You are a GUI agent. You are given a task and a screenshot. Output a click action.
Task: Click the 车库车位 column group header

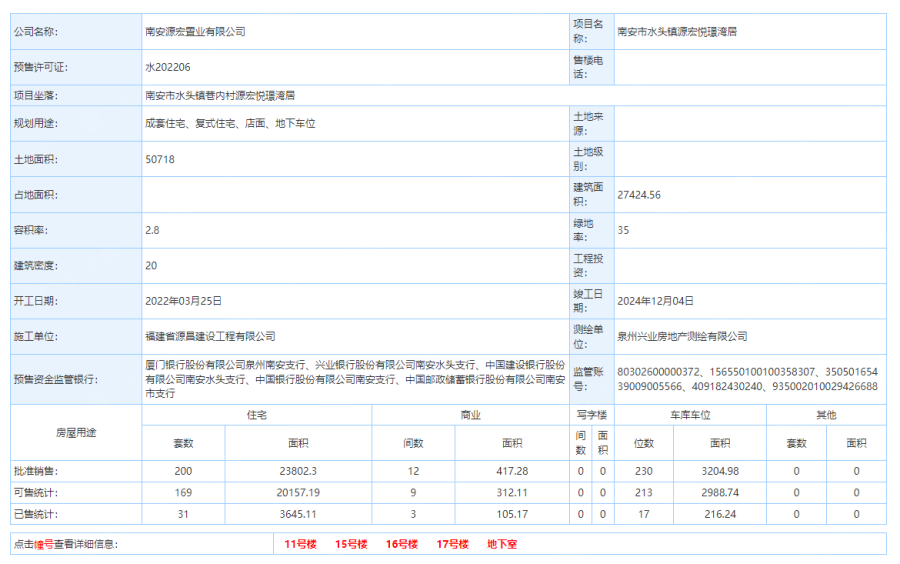tap(690, 415)
